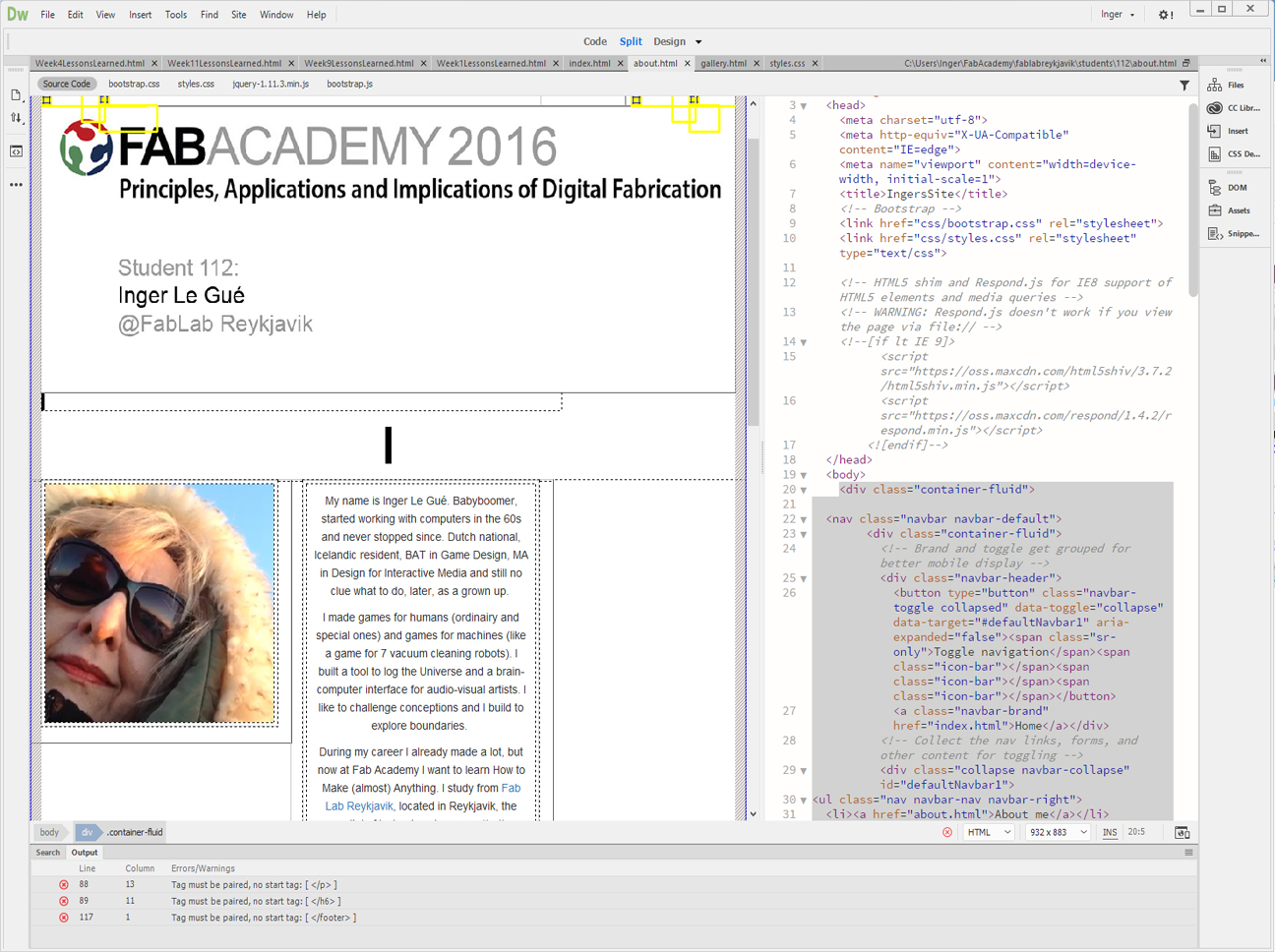
Task: Open the Files panel icon
Action: coord(1215,86)
